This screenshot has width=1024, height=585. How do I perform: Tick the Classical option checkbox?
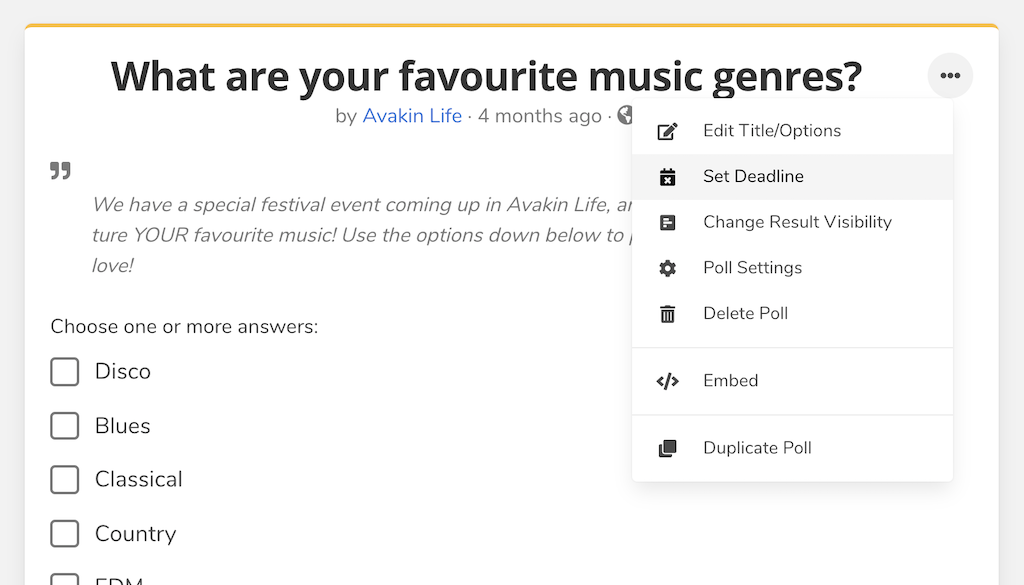(65, 480)
